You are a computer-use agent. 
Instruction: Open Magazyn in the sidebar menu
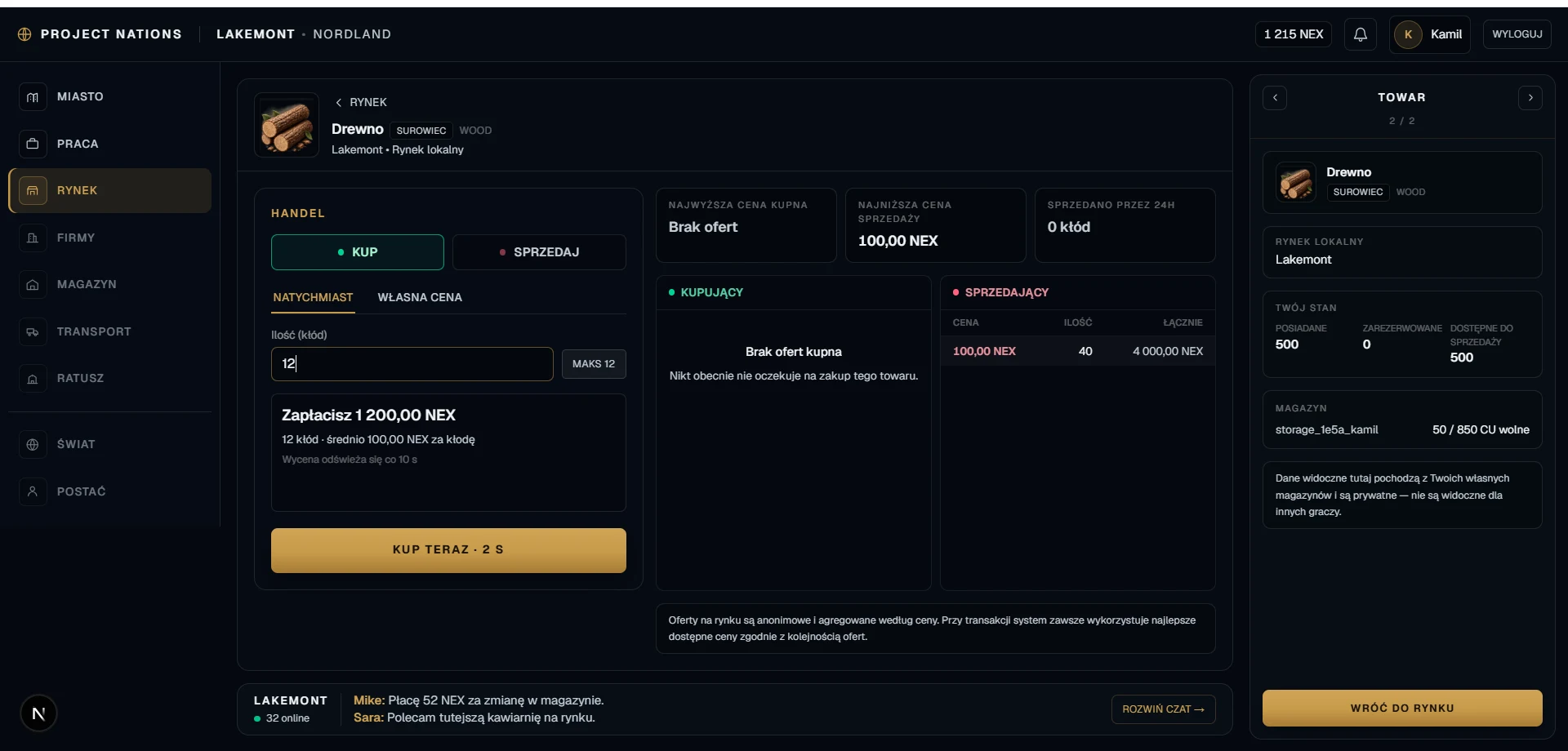(x=109, y=285)
